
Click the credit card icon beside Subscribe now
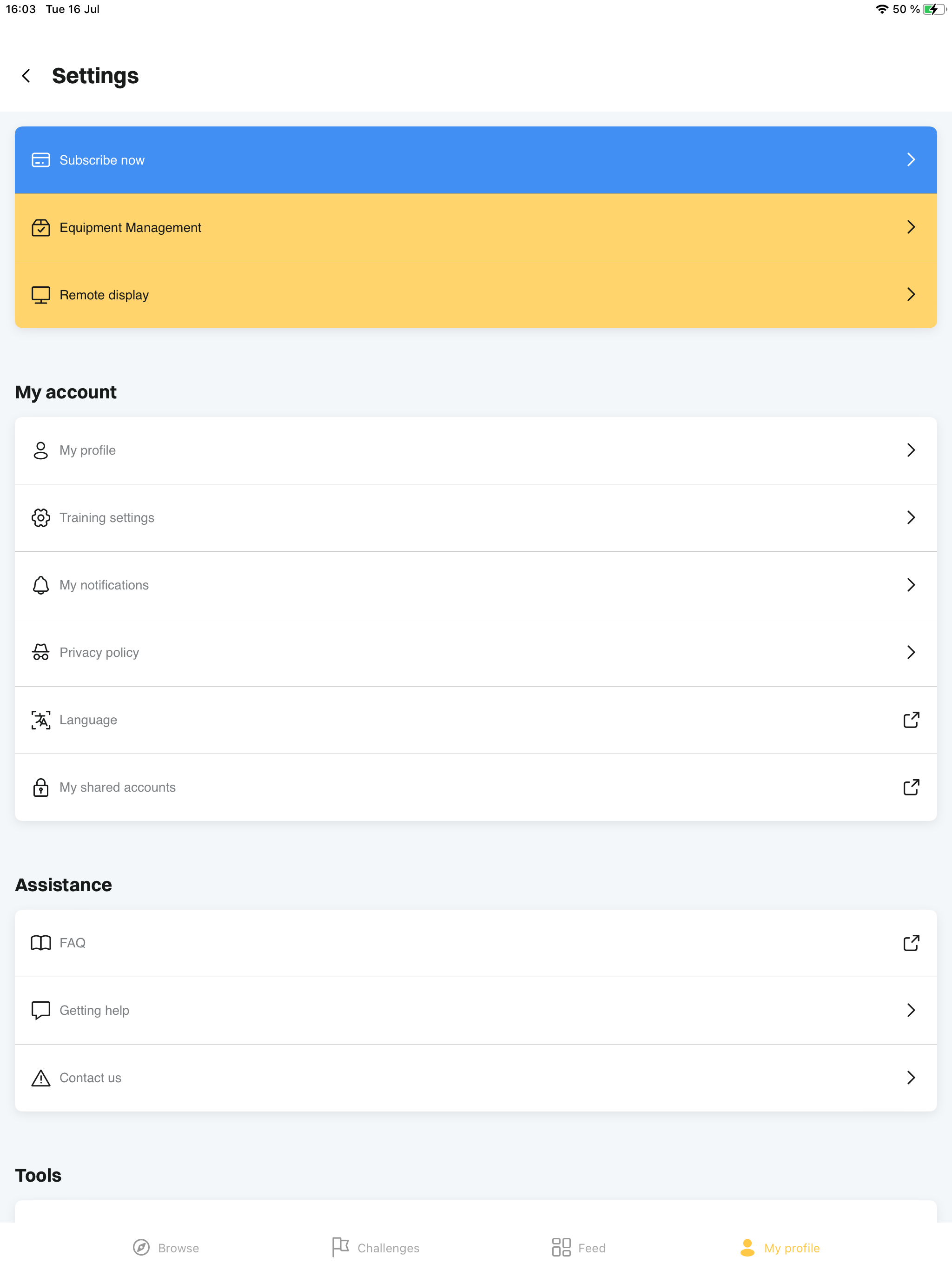(x=41, y=159)
